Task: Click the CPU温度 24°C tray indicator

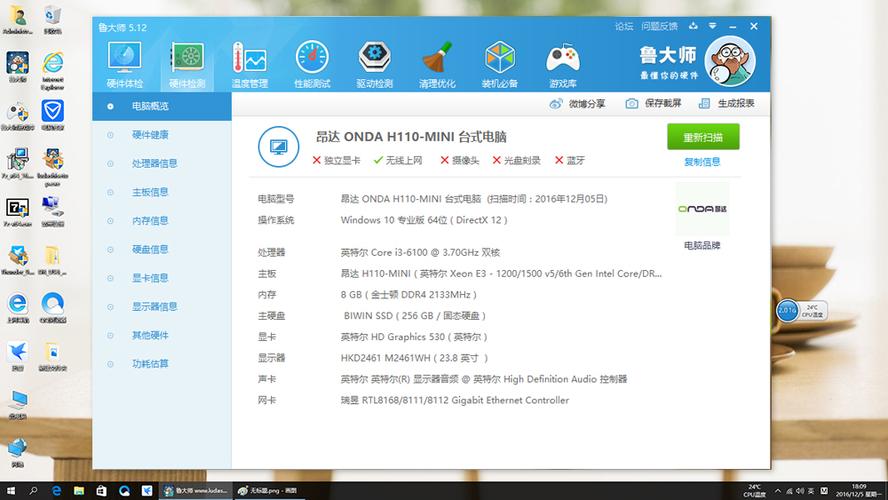Action: point(754,491)
